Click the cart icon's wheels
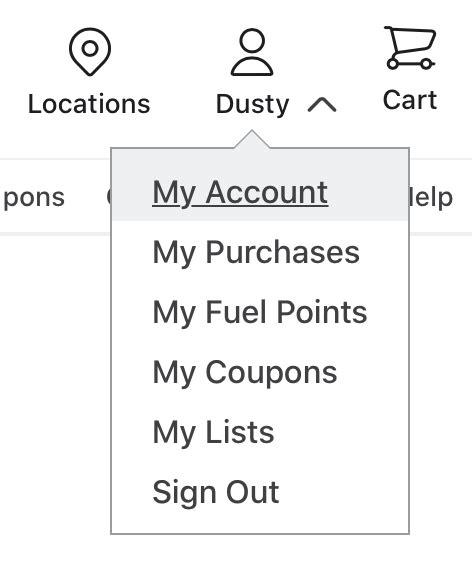 pyautogui.click(x=409, y=64)
